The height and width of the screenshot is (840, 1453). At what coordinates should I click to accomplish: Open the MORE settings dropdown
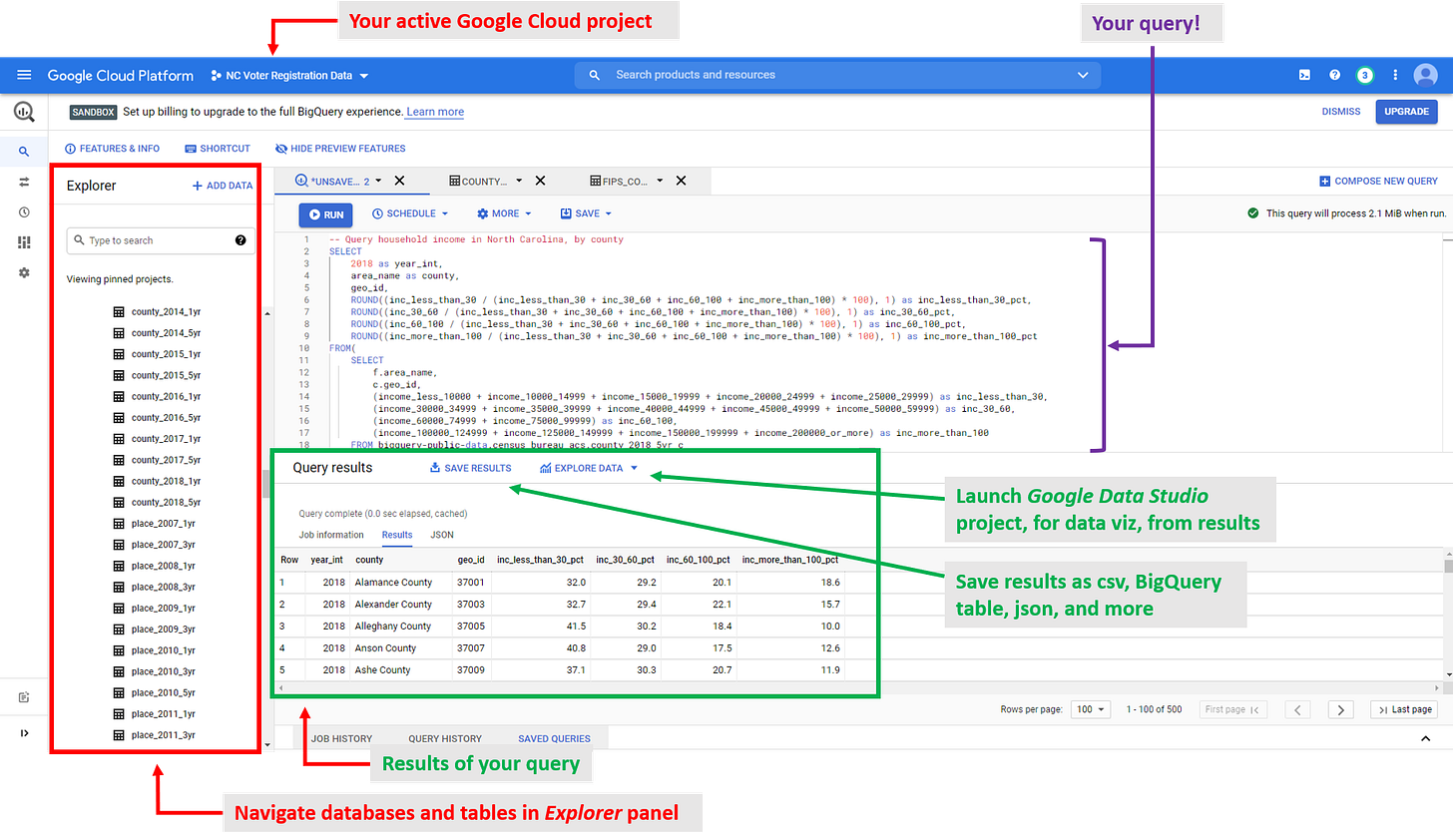click(x=504, y=213)
